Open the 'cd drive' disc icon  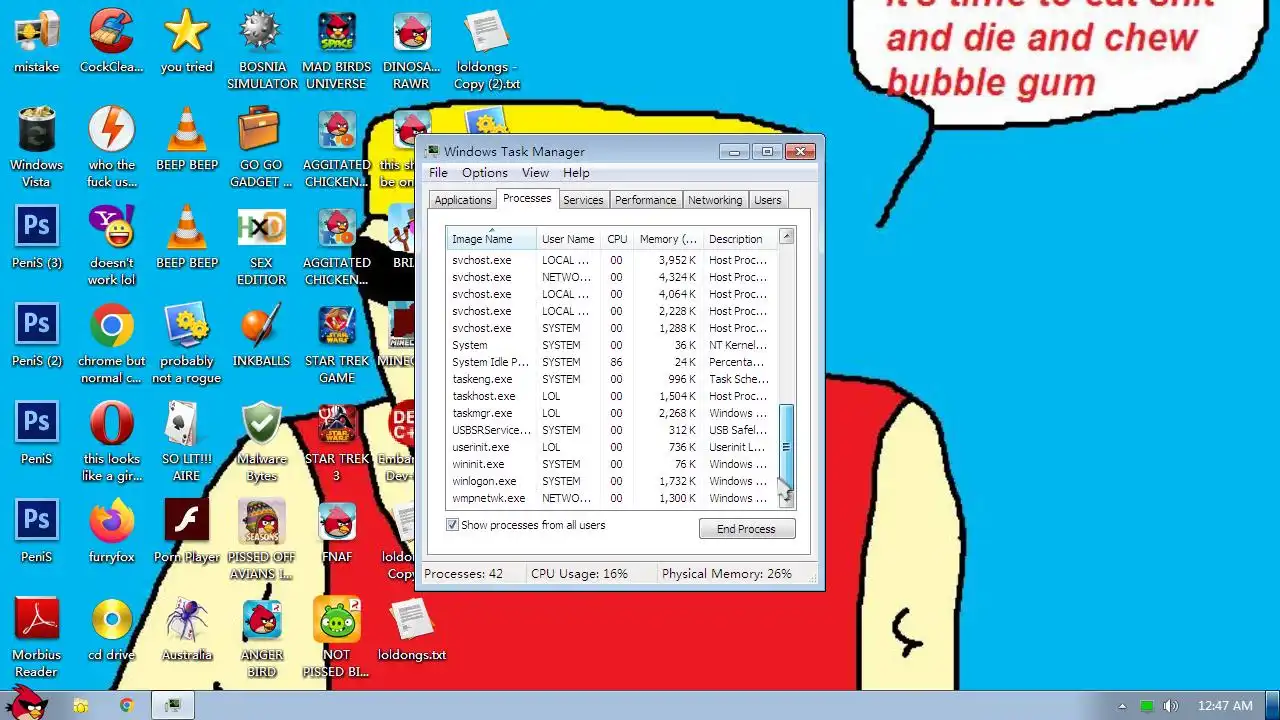tap(111, 629)
